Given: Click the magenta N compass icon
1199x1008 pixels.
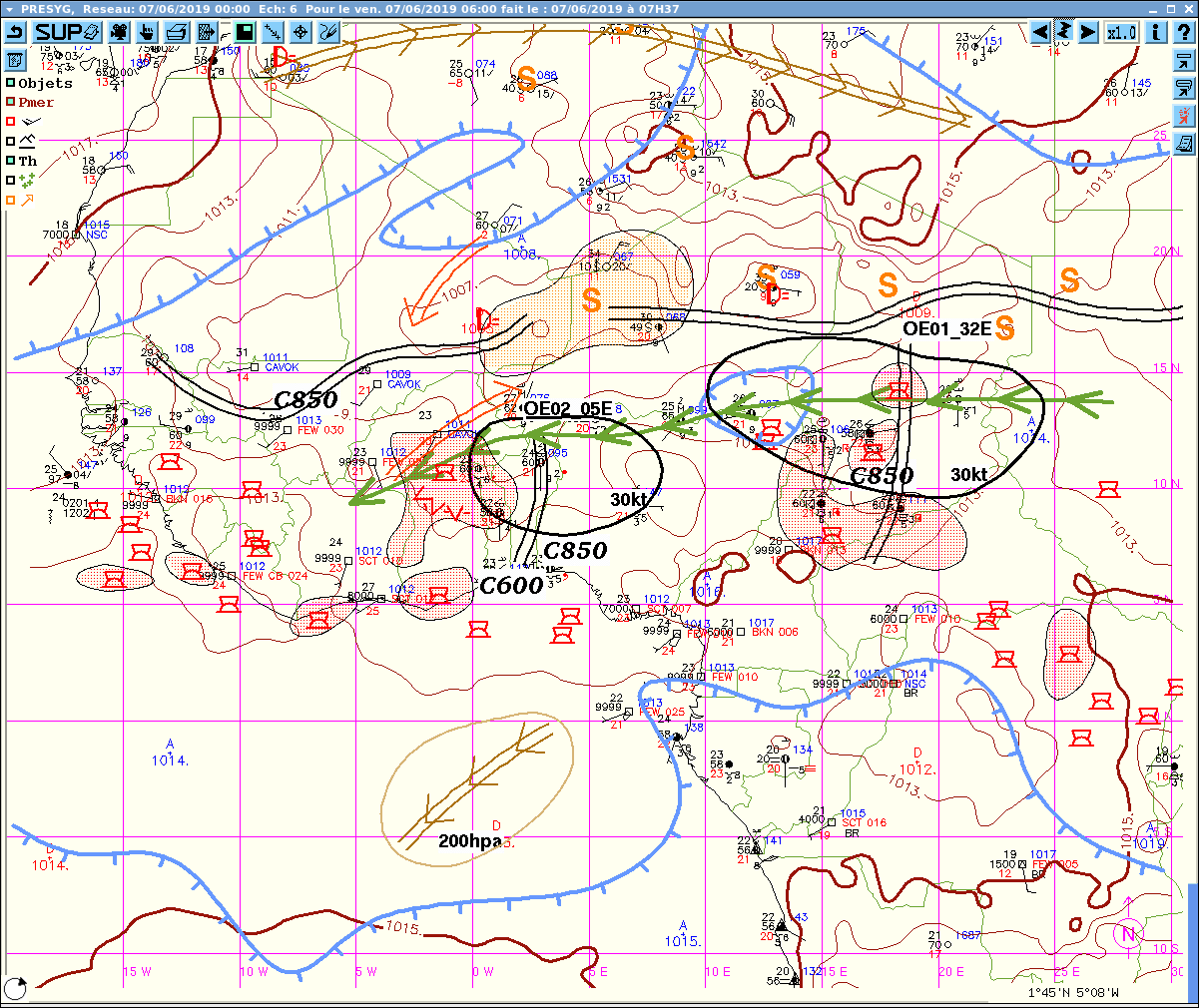Looking at the screenshot, I should [x=1128, y=935].
